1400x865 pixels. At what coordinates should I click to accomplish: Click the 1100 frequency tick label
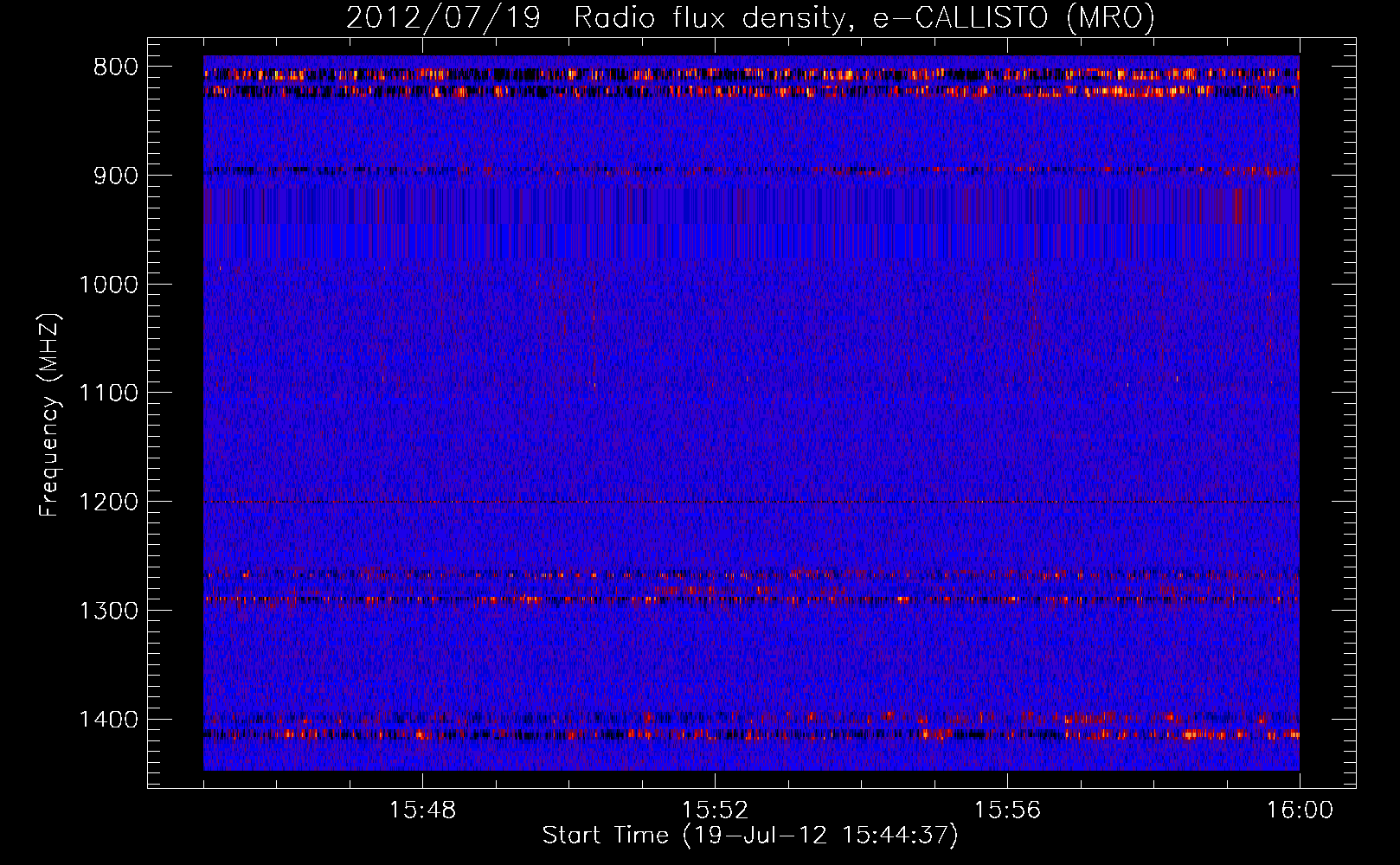(x=108, y=394)
